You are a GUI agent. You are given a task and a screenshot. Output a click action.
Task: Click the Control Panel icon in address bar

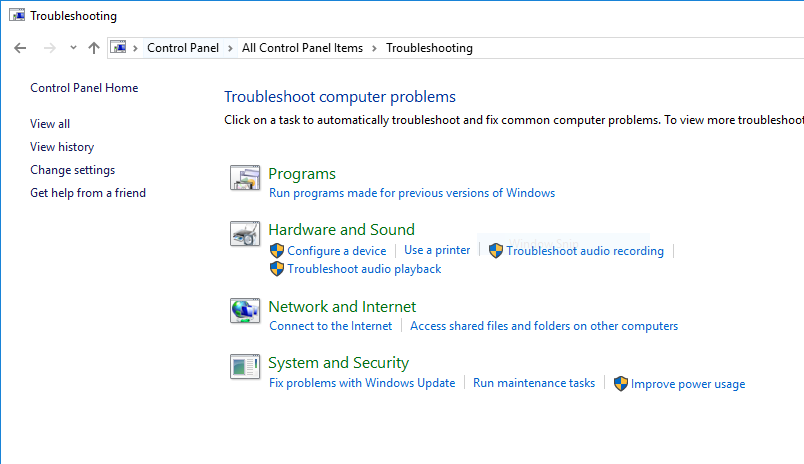coord(119,48)
